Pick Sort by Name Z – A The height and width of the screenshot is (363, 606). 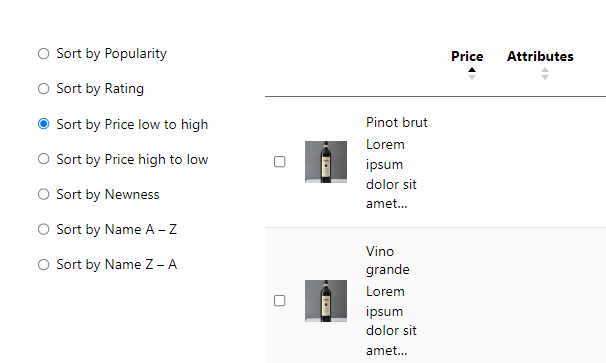(44, 264)
